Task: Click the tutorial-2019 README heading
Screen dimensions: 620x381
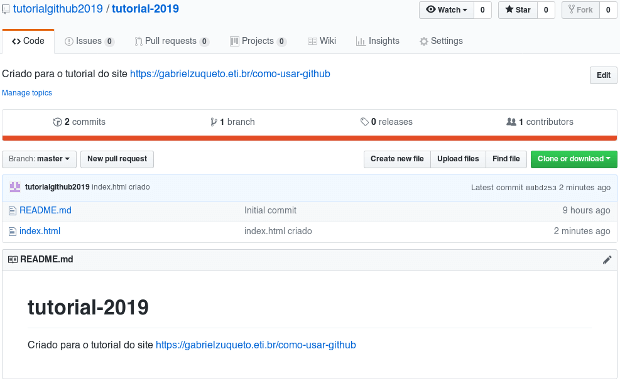Action: pos(88,307)
